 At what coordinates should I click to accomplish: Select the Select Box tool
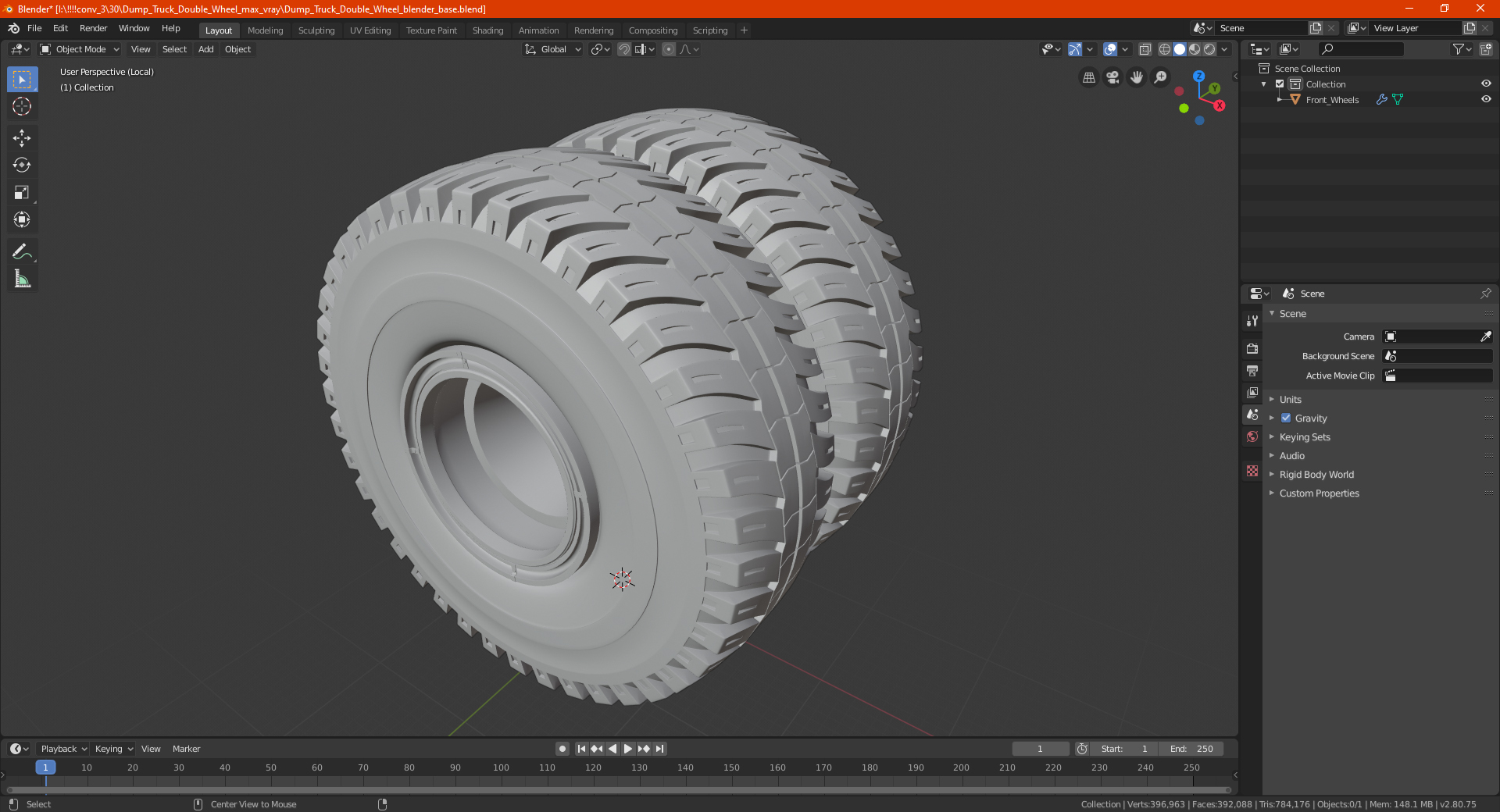[x=22, y=80]
